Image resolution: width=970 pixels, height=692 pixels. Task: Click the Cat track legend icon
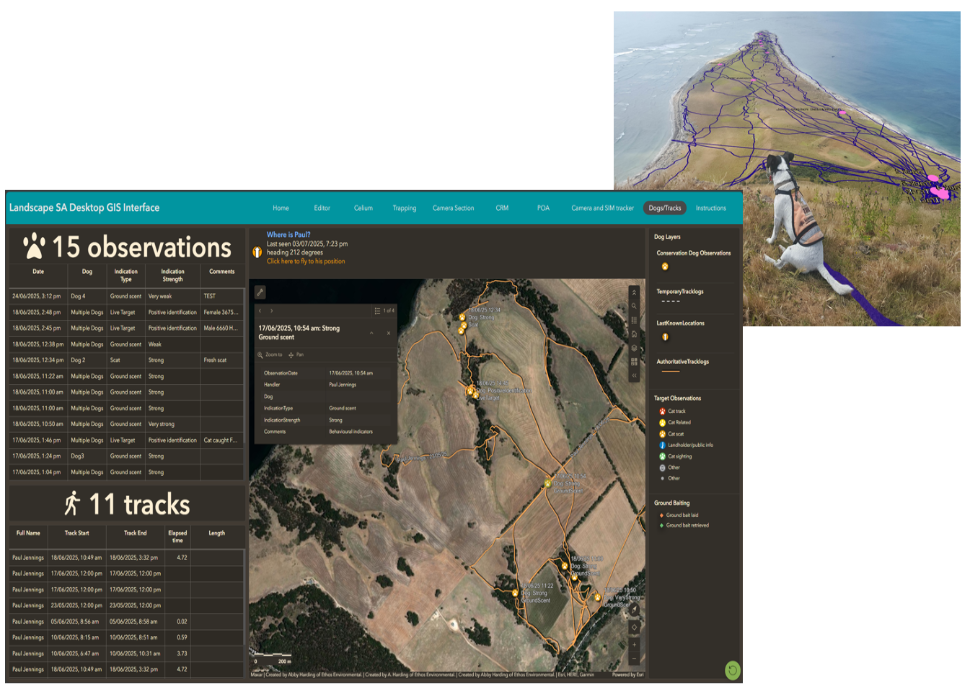(662, 411)
